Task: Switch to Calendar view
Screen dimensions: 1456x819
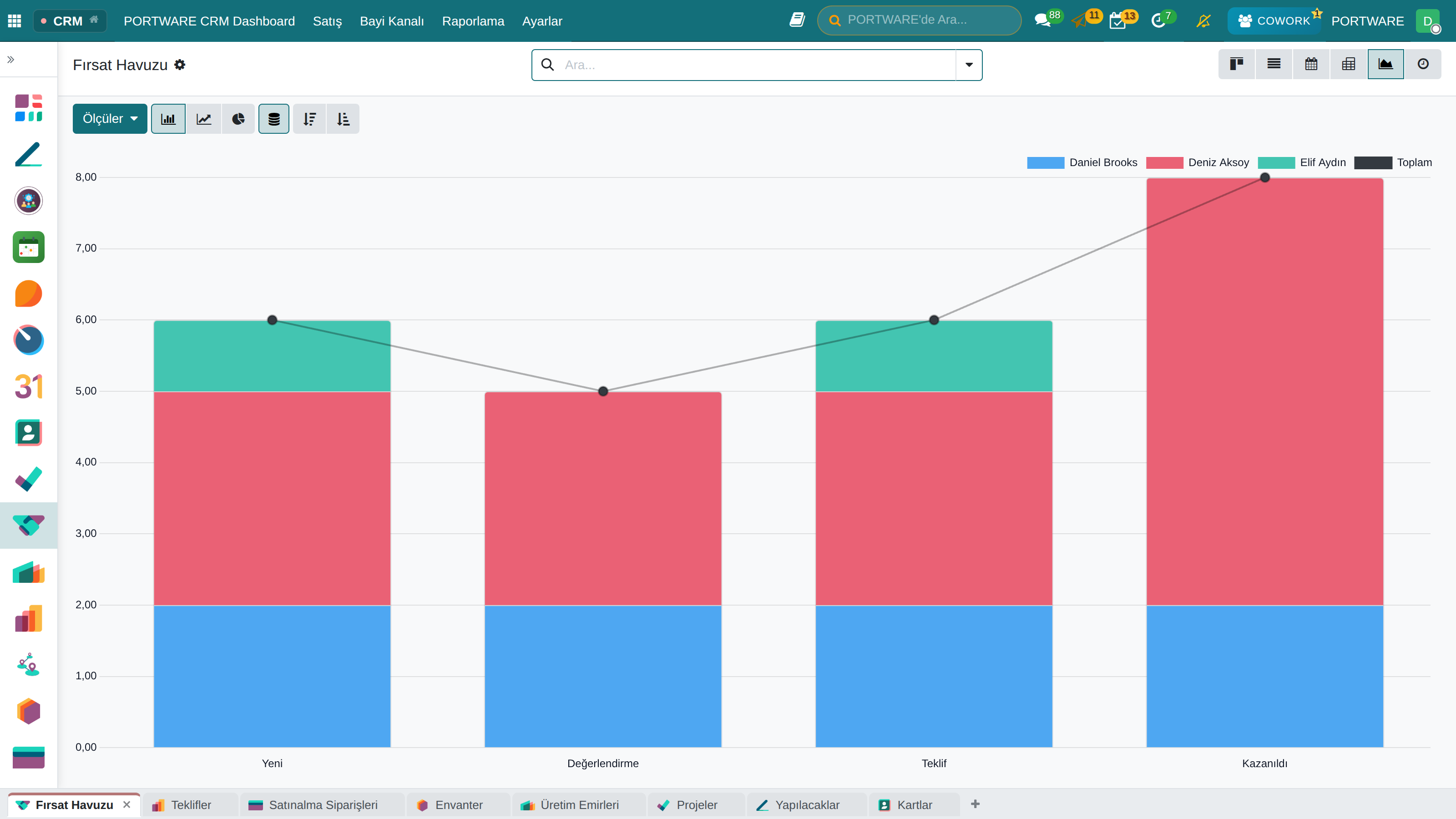Action: [x=1311, y=64]
